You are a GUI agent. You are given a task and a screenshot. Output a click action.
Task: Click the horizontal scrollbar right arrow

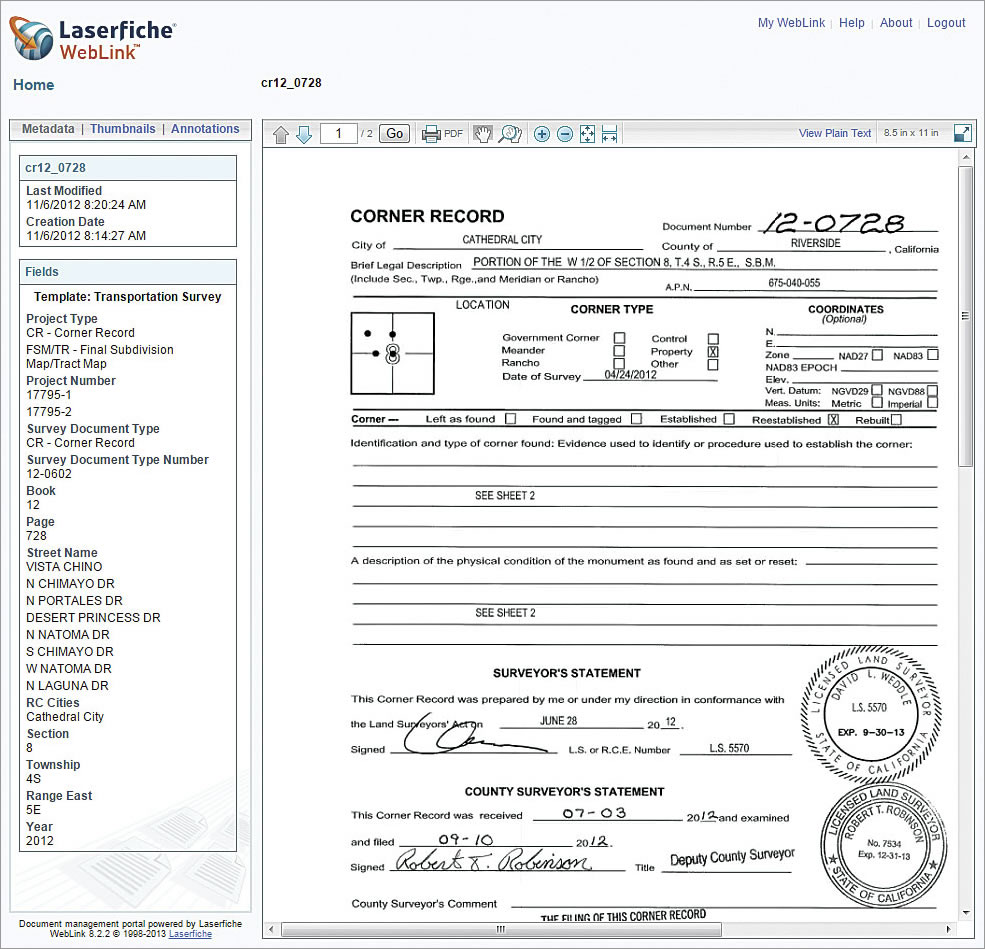point(949,929)
